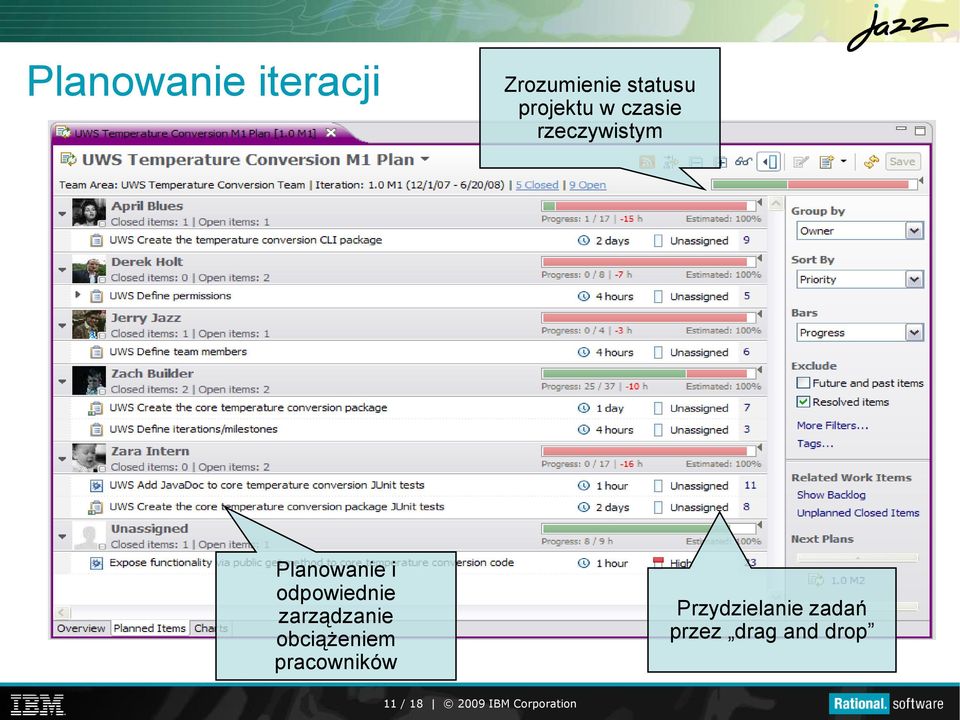The image size is (960, 720).
Task: Open the new work item dropdown arrow
Action: [843, 162]
